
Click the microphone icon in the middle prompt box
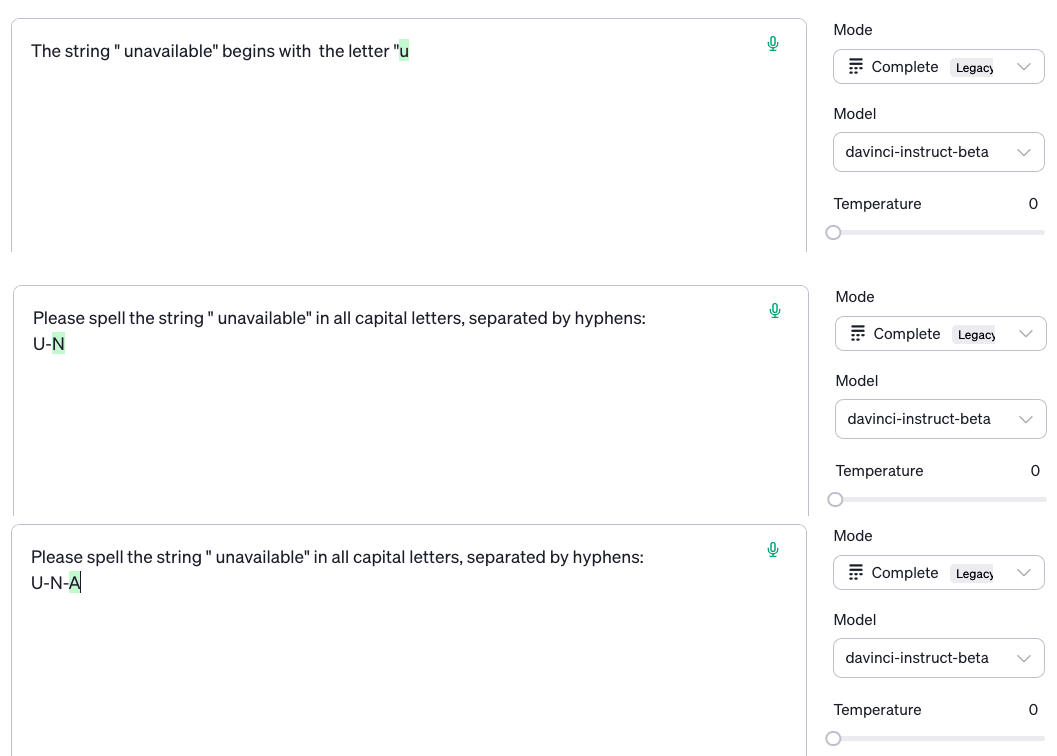point(775,311)
